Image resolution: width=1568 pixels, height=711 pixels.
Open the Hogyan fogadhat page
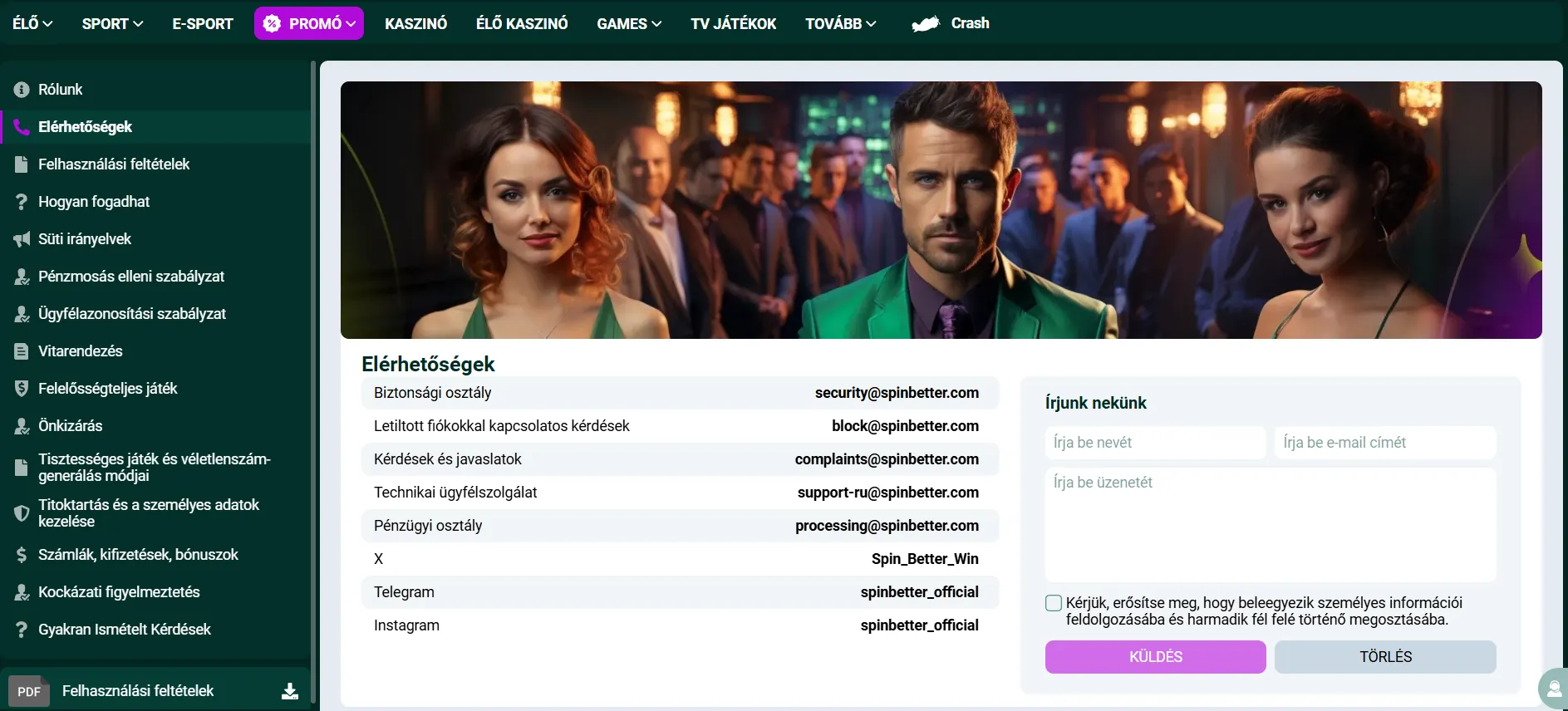click(94, 202)
